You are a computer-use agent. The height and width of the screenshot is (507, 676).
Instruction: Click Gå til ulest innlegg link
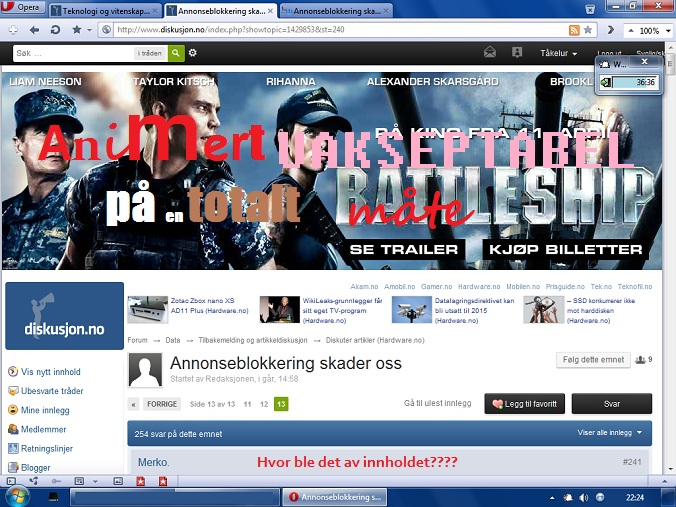[x=437, y=403]
